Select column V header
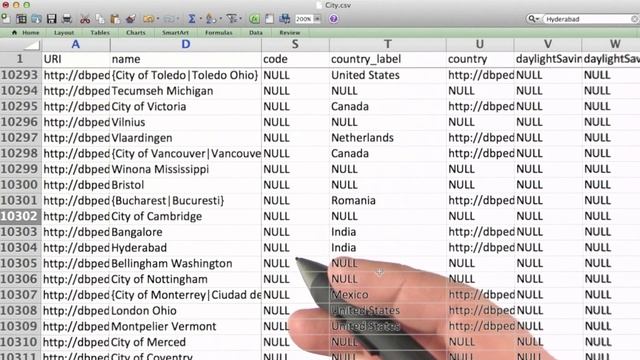This screenshot has width=640, height=360. [548, 44]
